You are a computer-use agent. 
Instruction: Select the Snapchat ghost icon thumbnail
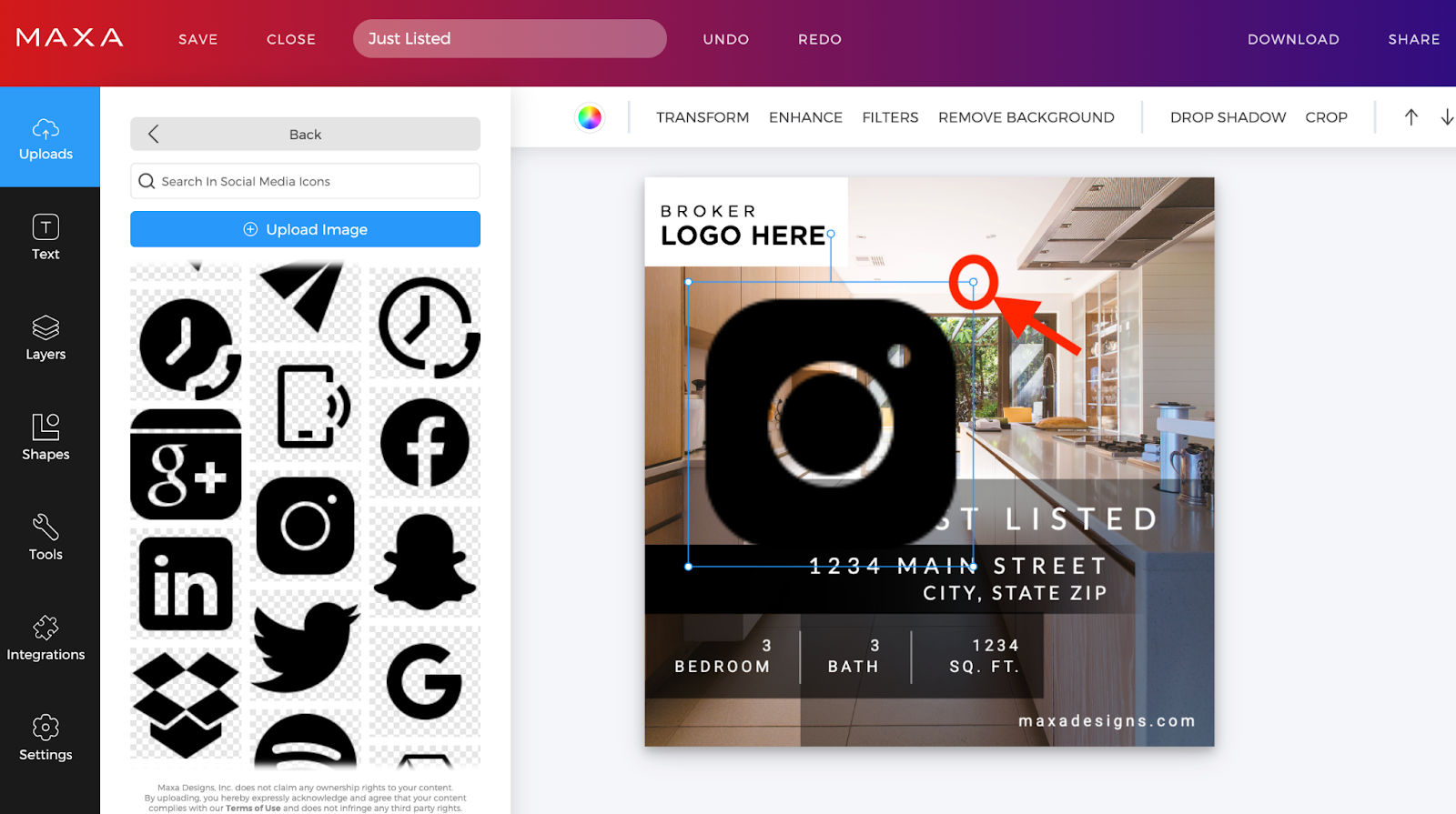[425, 562]
